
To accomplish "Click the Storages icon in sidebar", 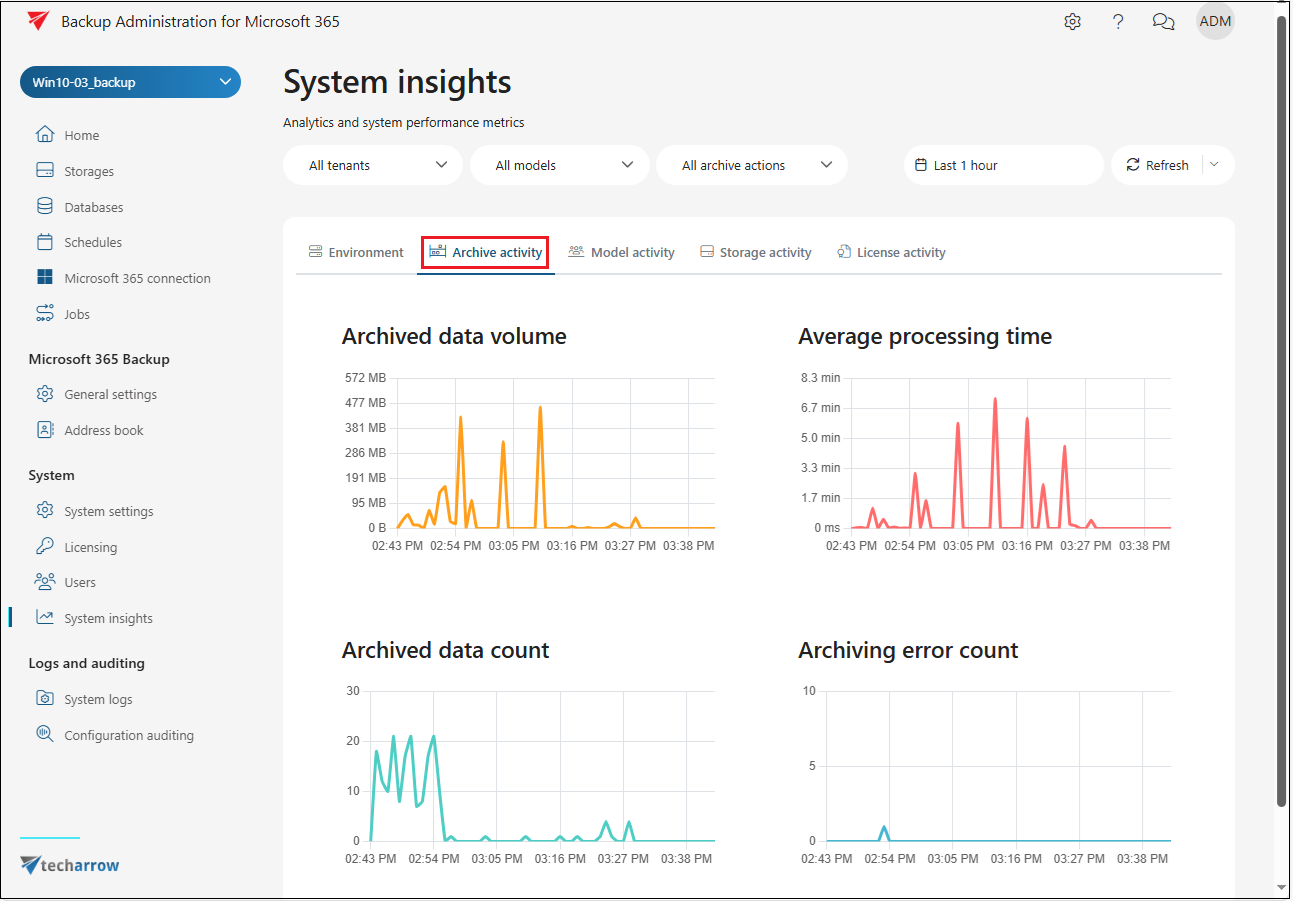I will pos(45,171).
